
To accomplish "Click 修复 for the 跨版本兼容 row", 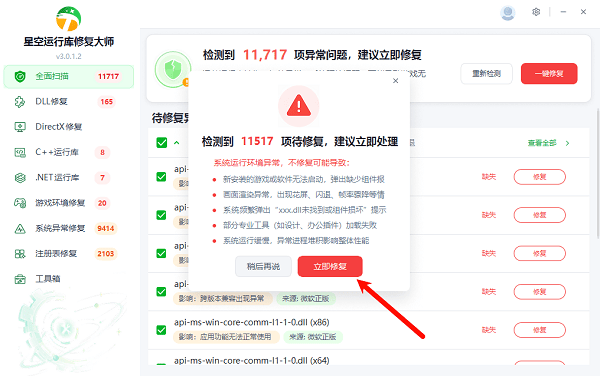I will 540,292.
